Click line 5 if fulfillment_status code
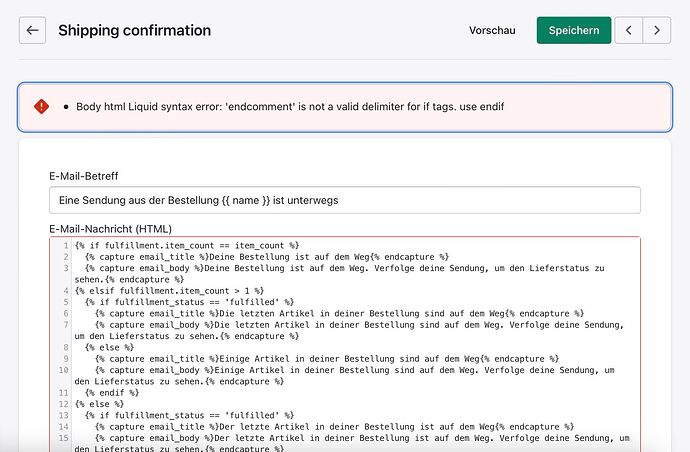The width and height of the screenshot is (690, 452). point(189,302)
